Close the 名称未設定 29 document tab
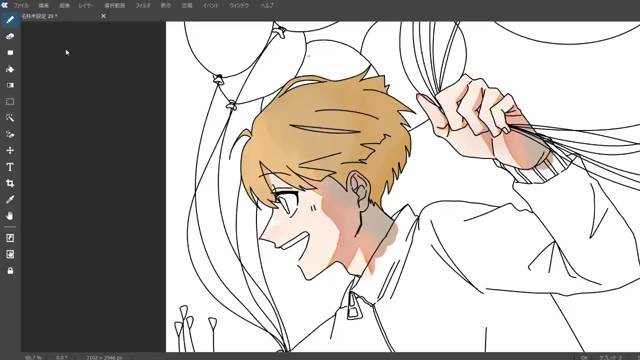 click(103, 16)
